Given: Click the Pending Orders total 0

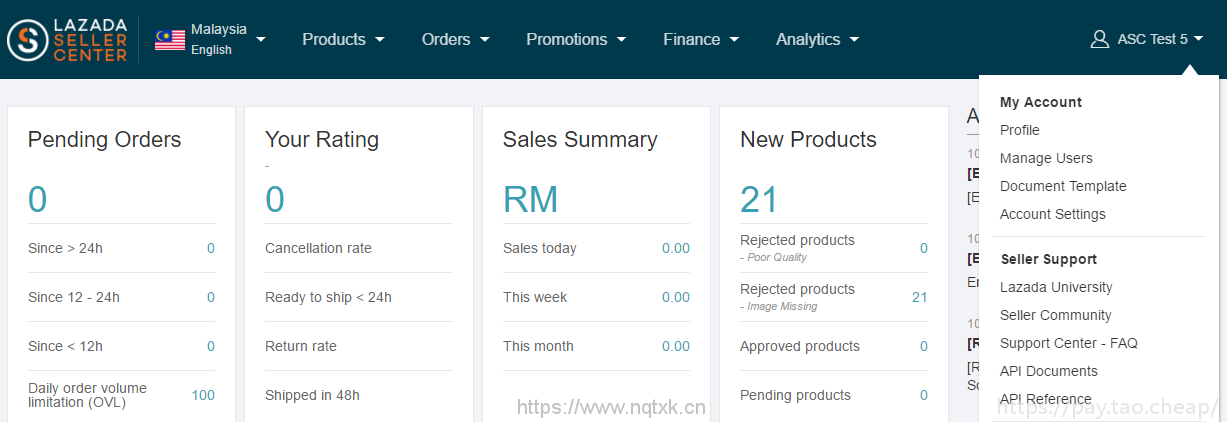Looking at the screenshot, I should pyautogui.click(x=37, y=200).
